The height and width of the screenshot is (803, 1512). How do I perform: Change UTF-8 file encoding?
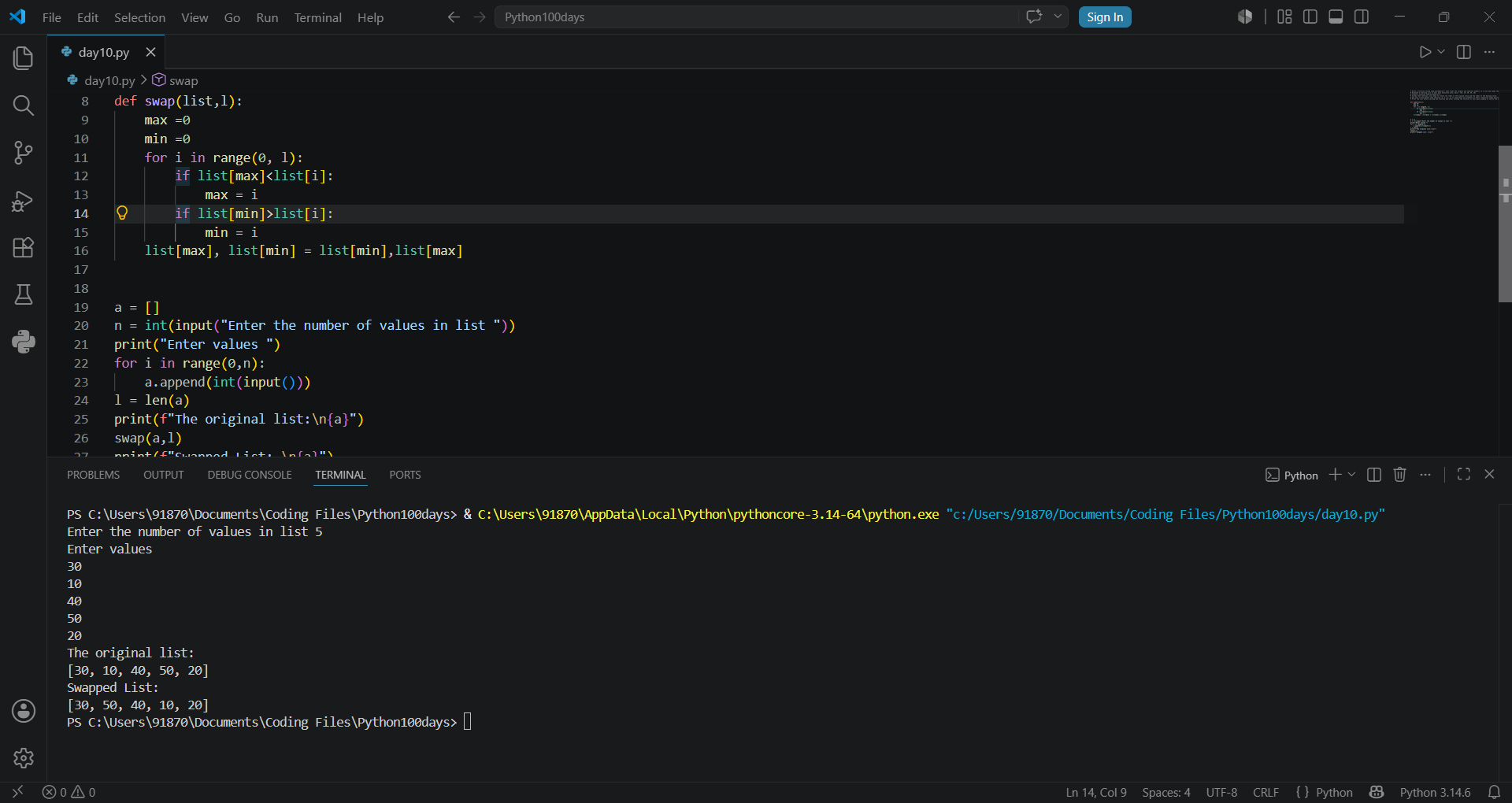(x=1221, y=792)
